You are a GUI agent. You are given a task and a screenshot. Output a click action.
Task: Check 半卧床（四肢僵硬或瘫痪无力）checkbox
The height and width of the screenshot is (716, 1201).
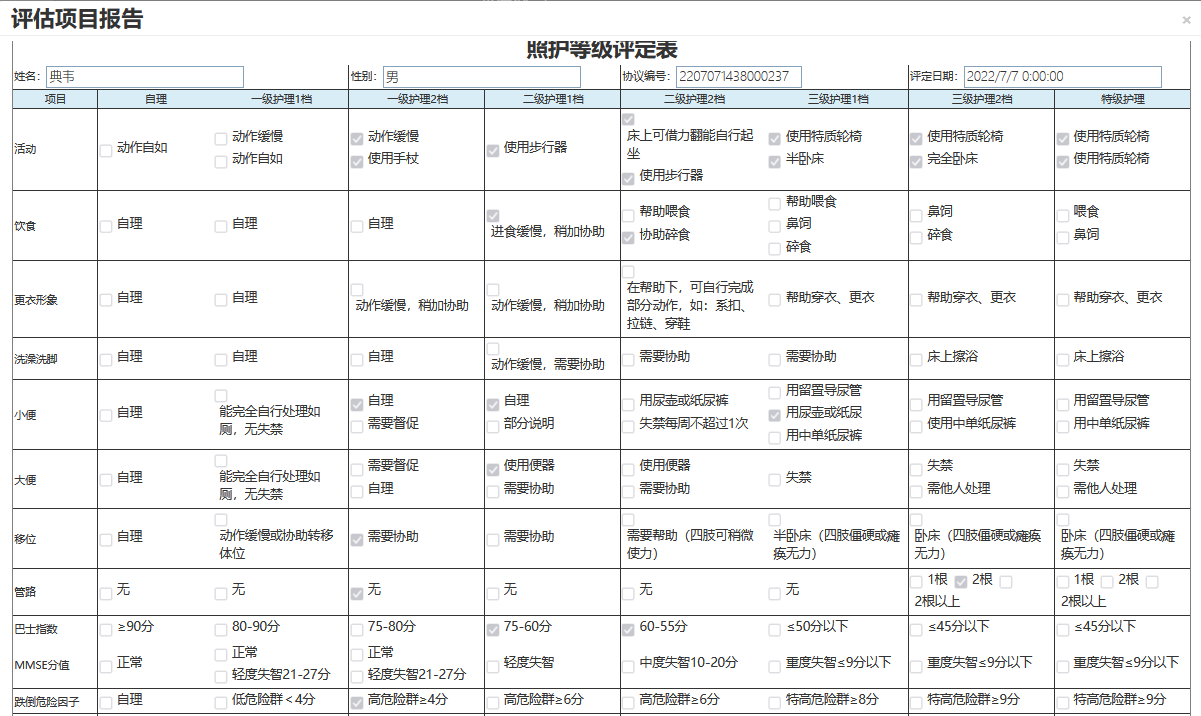click(x=775, y=520)
